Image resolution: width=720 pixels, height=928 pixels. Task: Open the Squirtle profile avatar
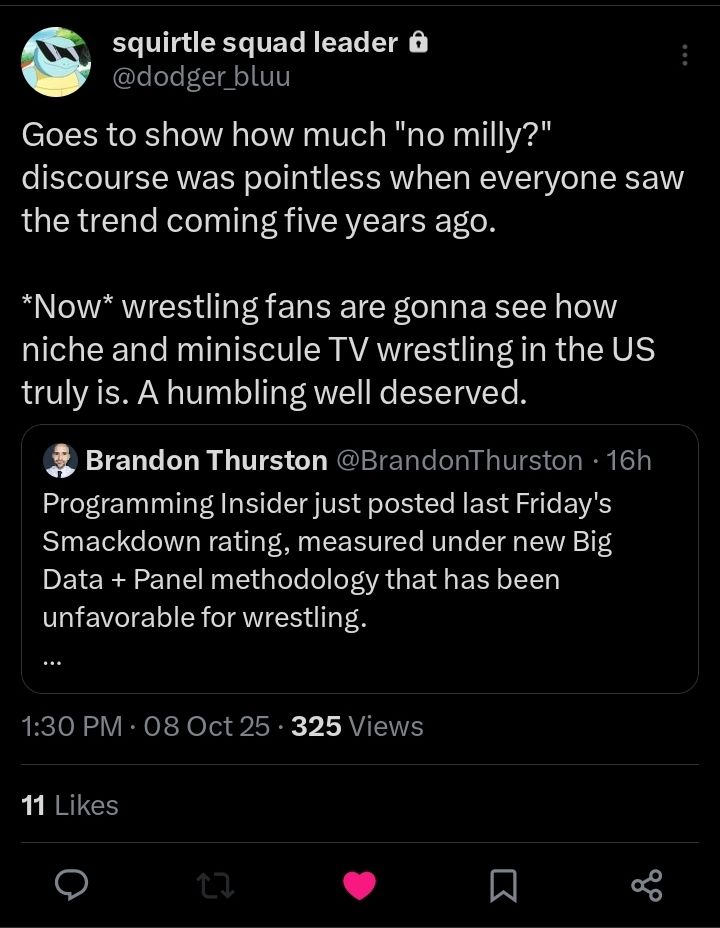coord(56,62)
